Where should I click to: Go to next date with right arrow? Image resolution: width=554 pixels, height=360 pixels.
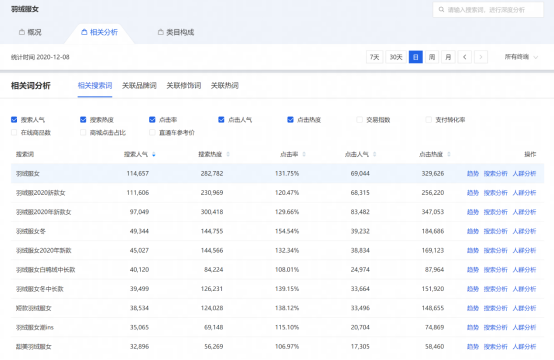[x=481, y=57]
